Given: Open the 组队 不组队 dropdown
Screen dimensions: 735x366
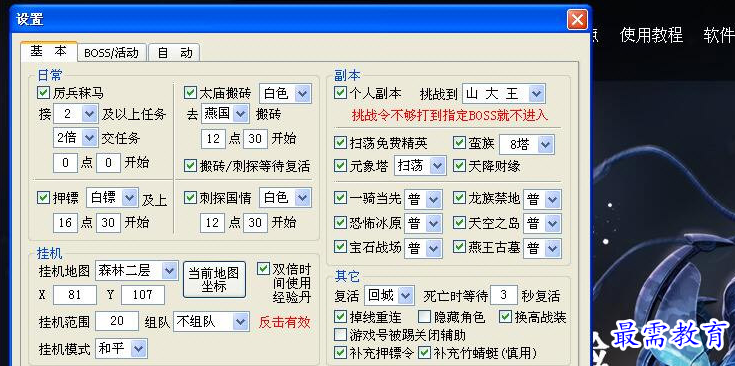Looking at the screenshot, I should (x=210, y=321).
